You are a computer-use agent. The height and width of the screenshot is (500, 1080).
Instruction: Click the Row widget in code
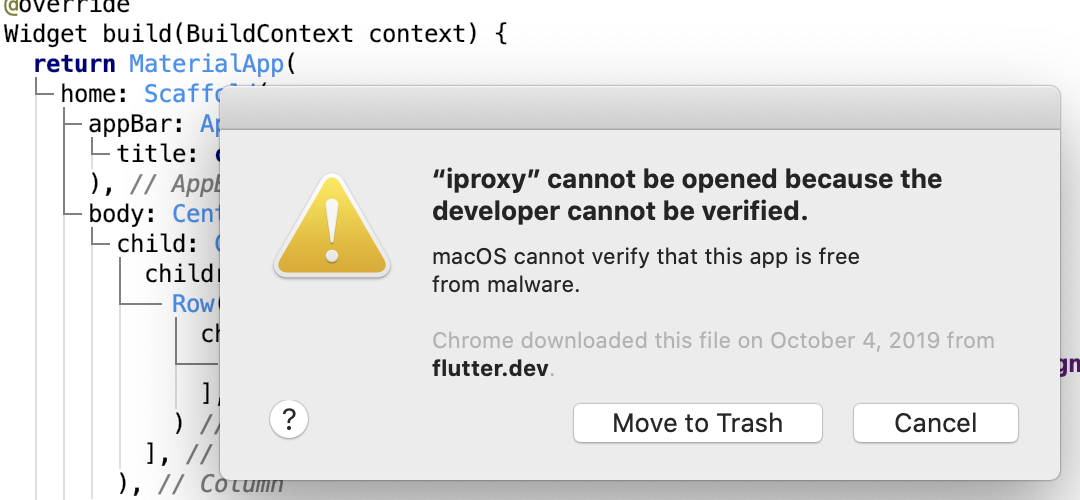(193, 304)
